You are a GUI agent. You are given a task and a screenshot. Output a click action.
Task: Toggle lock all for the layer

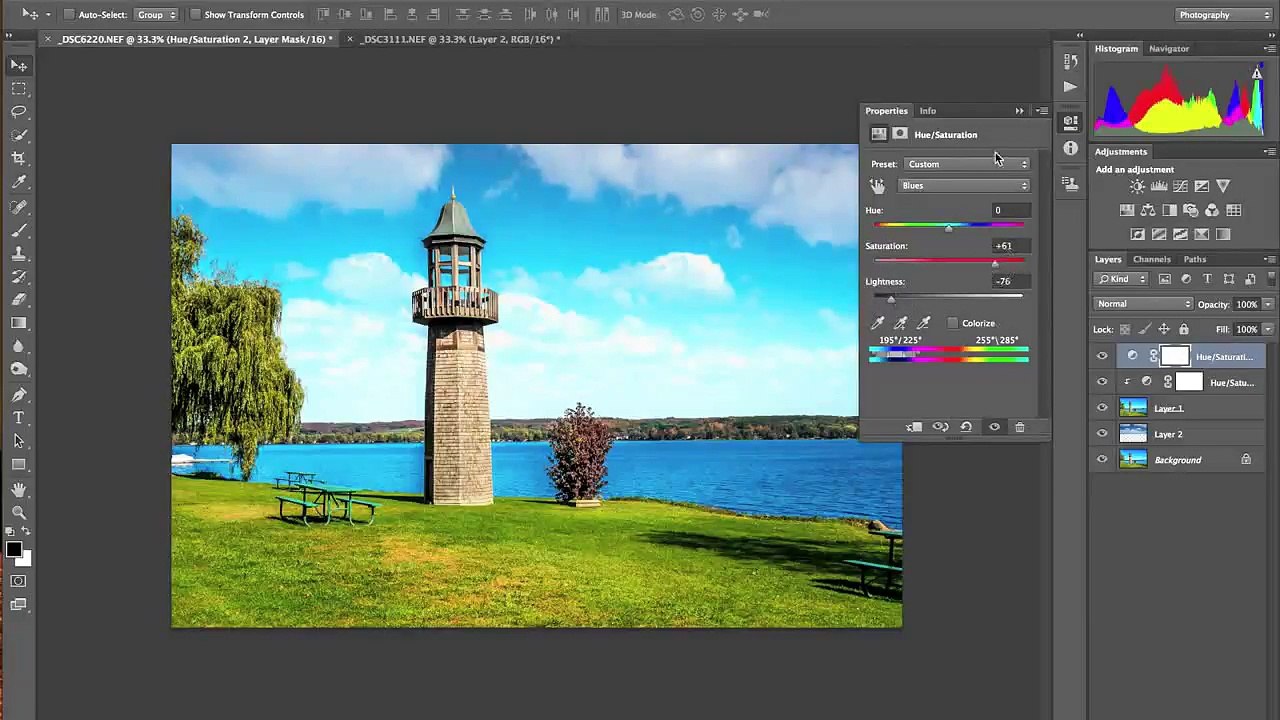click(x=1184, y=329)
